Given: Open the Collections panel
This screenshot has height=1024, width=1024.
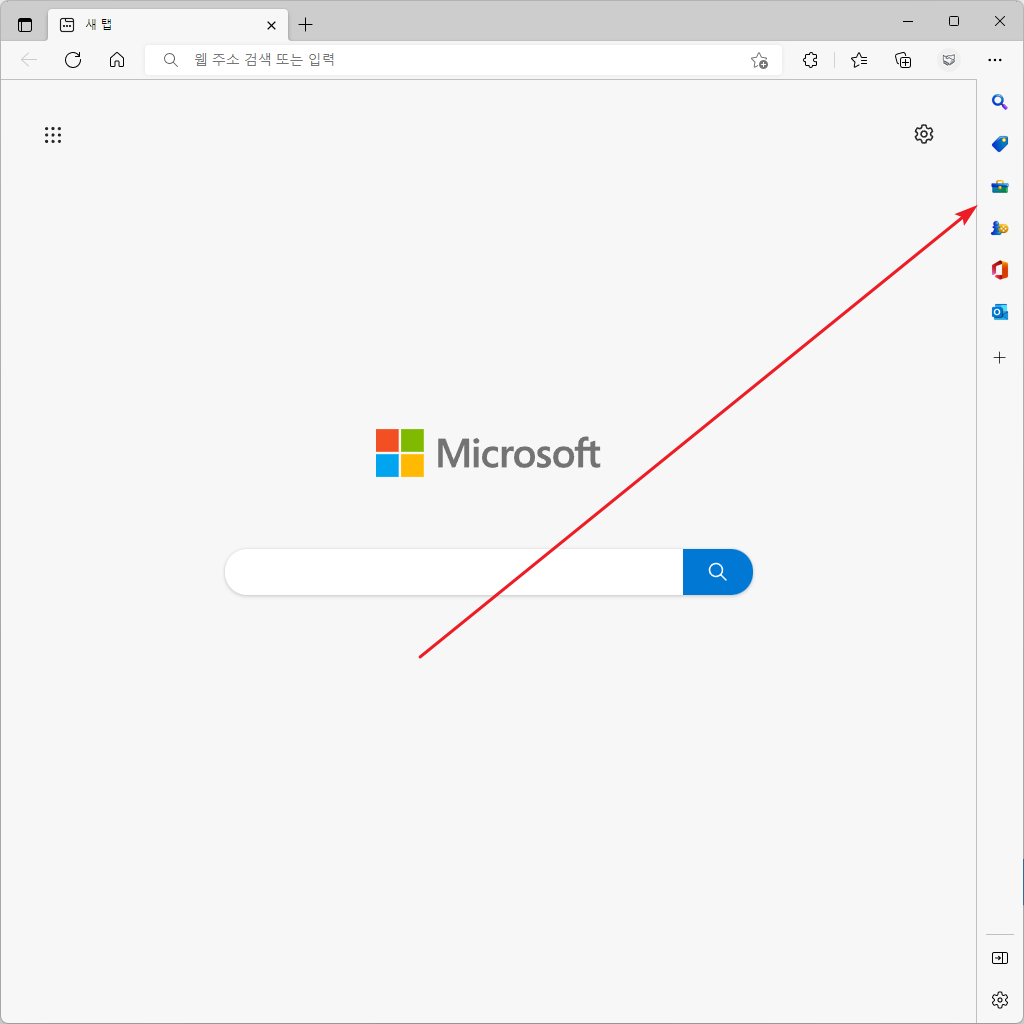Looking at the screenshot, I should [903, 60].
